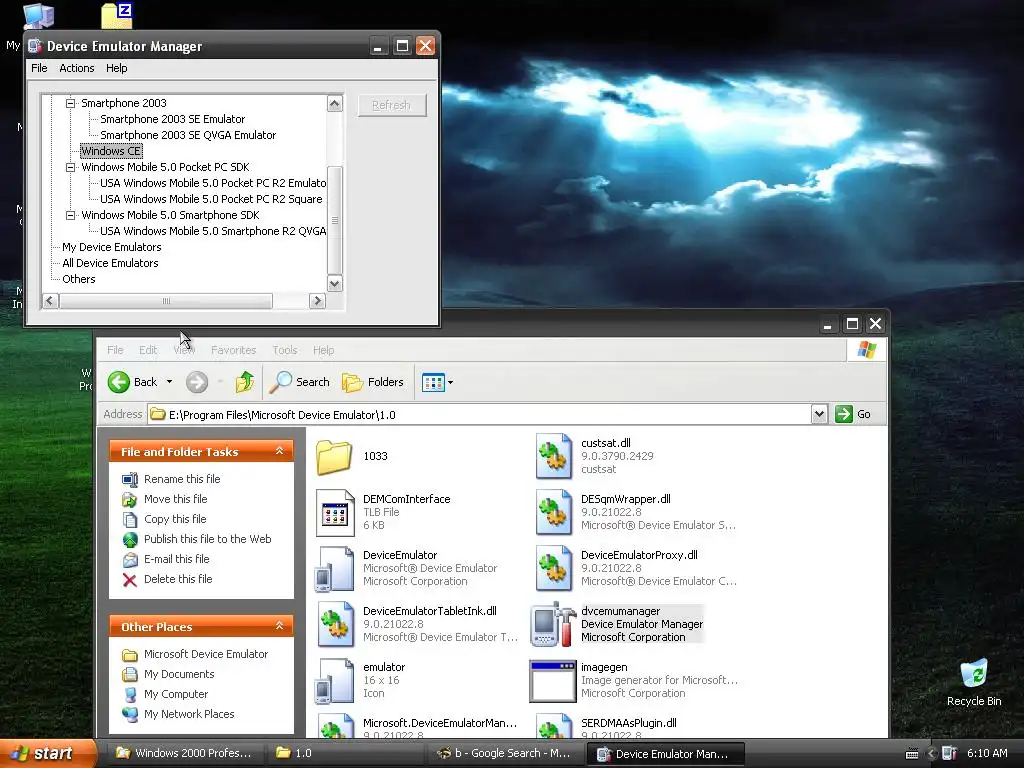Select My Device Emulators tree item
This screenshot has height=768, width=1024.
pyautogui.click(x=112, y=248)
